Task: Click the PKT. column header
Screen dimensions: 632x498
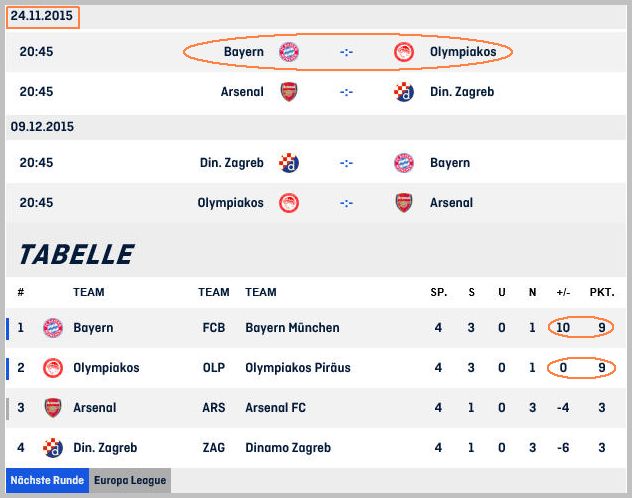Action: (602, 292)
